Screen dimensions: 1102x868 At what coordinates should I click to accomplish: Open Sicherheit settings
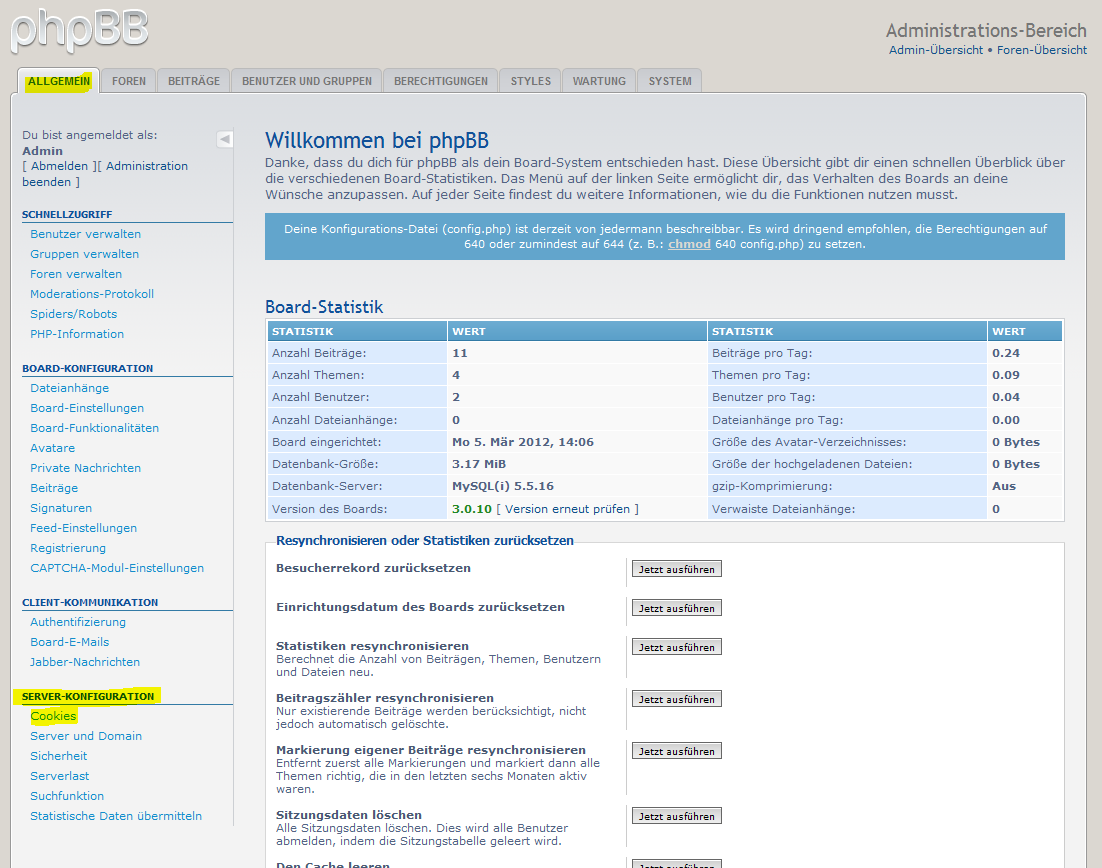58,756
